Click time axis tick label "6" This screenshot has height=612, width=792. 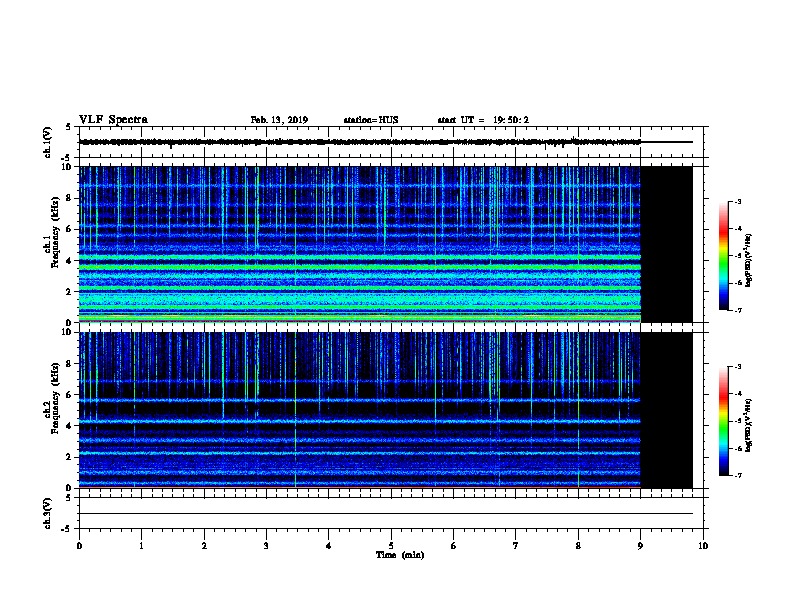pos(453,546)
